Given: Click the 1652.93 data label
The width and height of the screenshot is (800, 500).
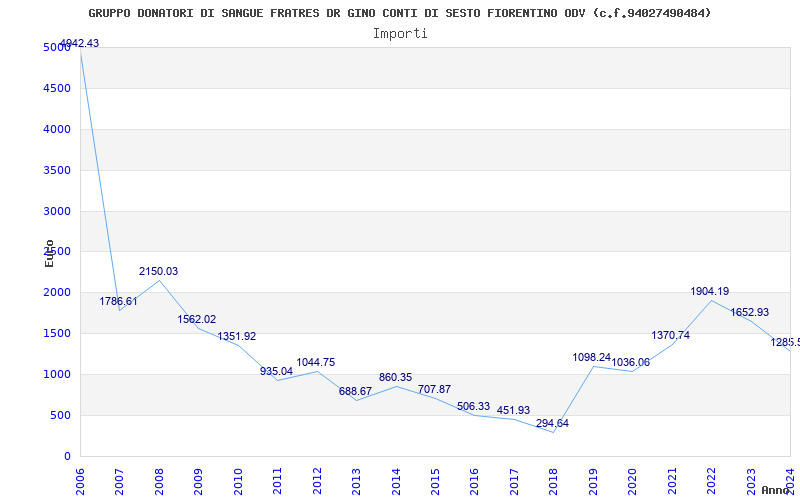Looking at the screenshot, I should point(749,312).
